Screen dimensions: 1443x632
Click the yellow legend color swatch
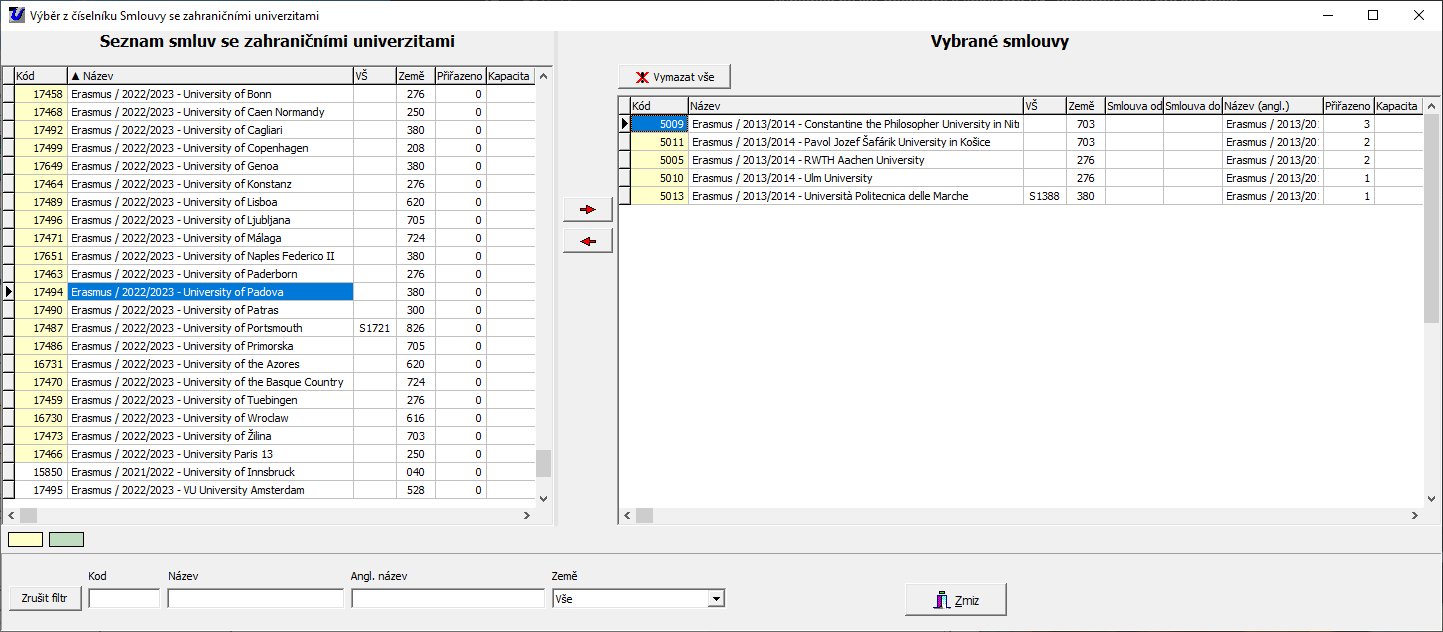coord(26,540)
